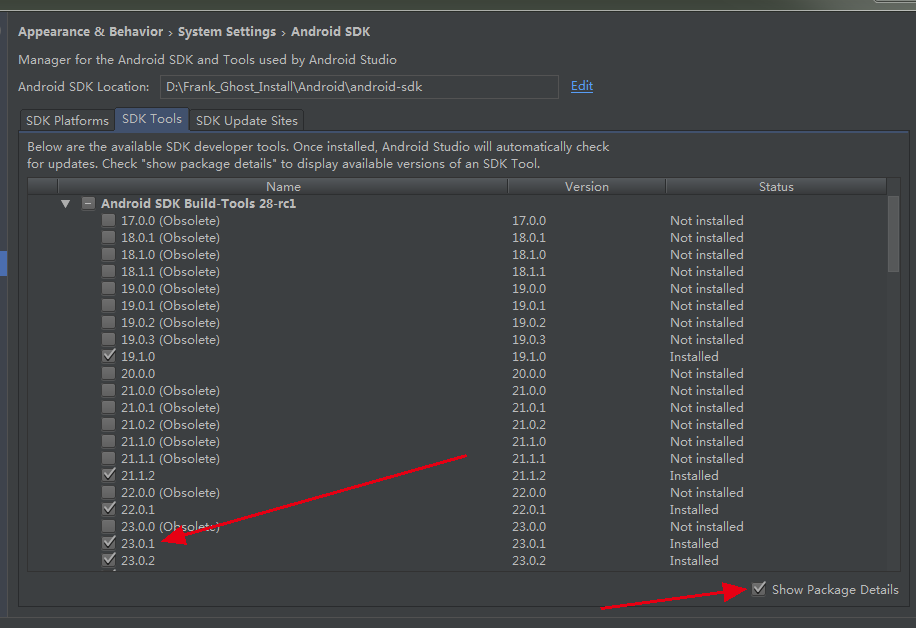Click the version cell 22.0.1
Image resolution: width=916 pixels, height=628 pixels.
(x=529, y=509)
